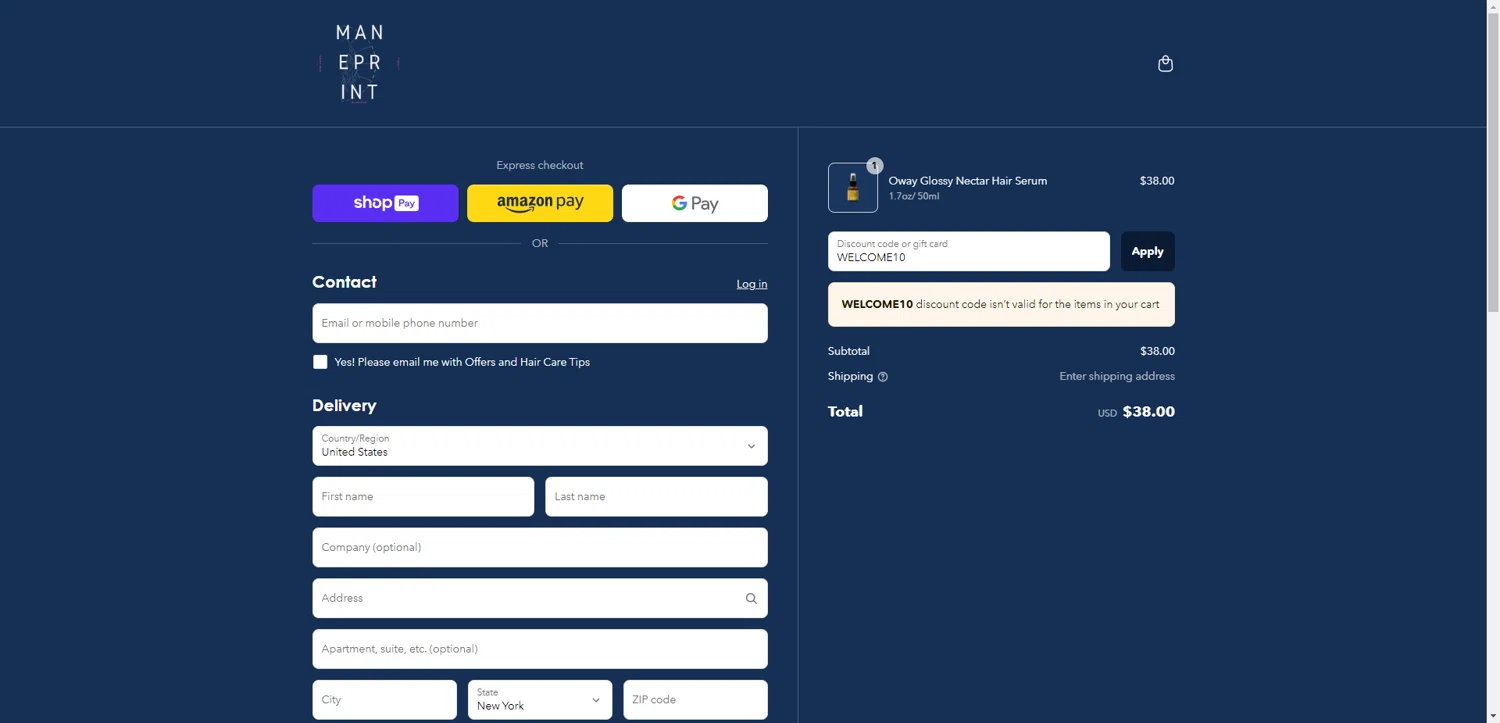Focus the Last name field
Screen dimensions: 1500x723
[x=656, y=497]
